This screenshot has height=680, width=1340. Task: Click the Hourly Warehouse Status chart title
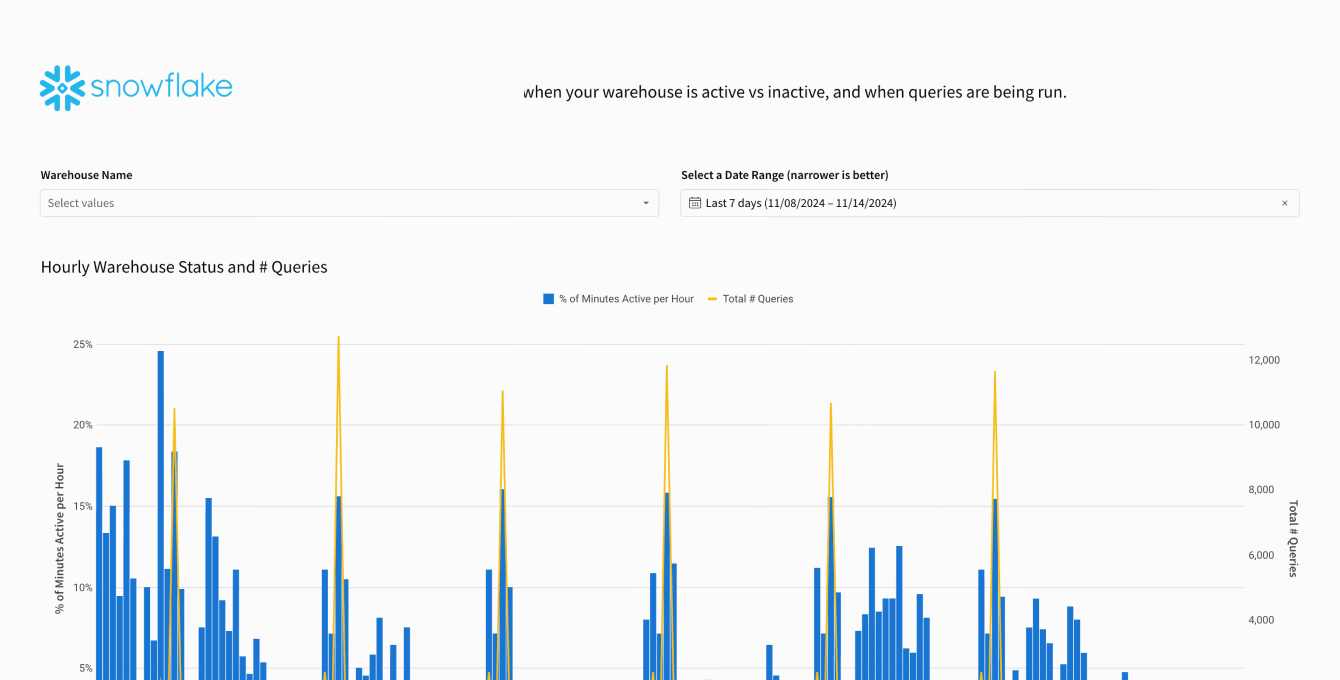[x=184, y=267]
